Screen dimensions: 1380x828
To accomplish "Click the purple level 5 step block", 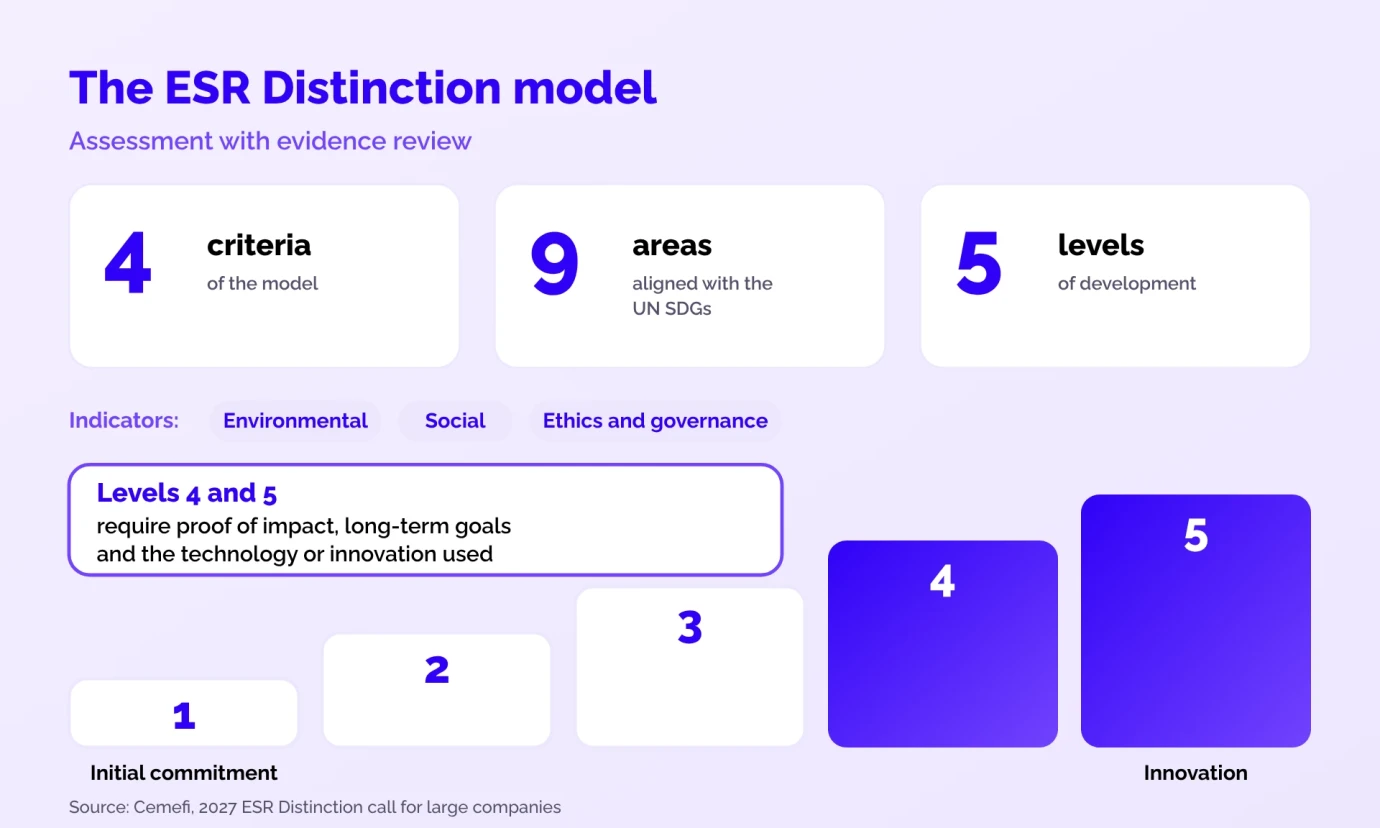I will (x=1196, y=621).
